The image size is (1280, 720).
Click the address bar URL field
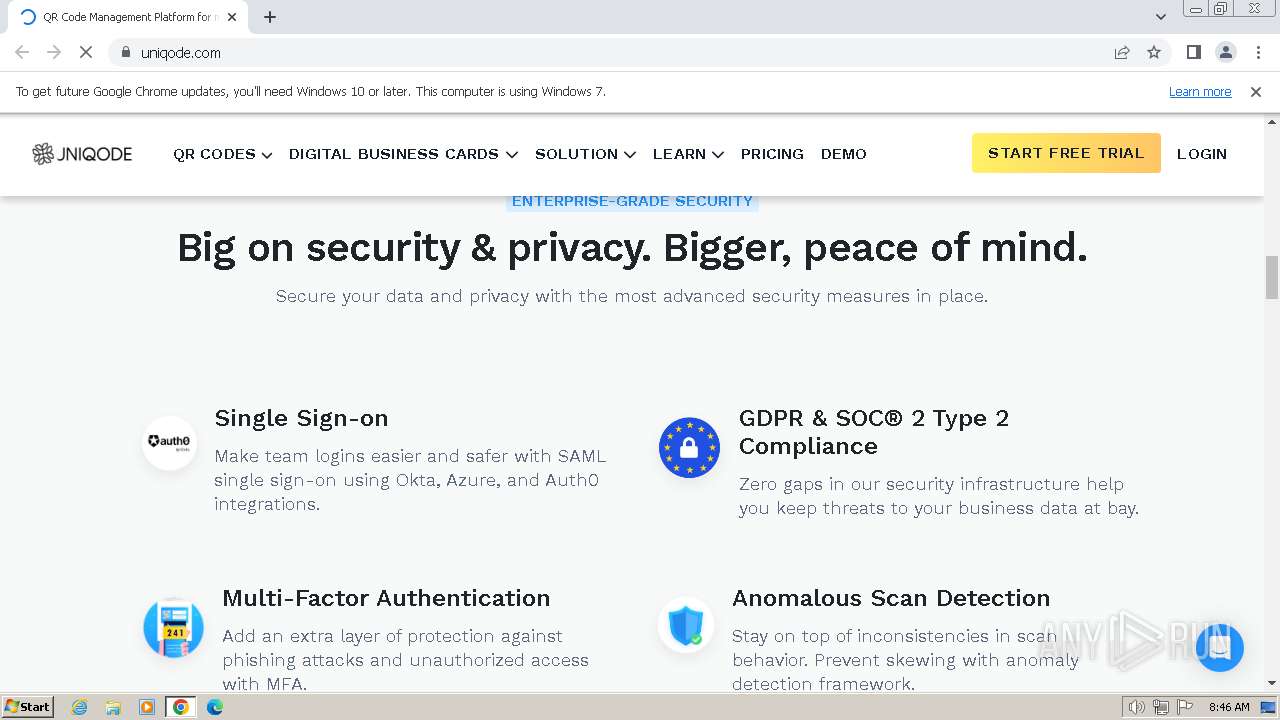600,52
